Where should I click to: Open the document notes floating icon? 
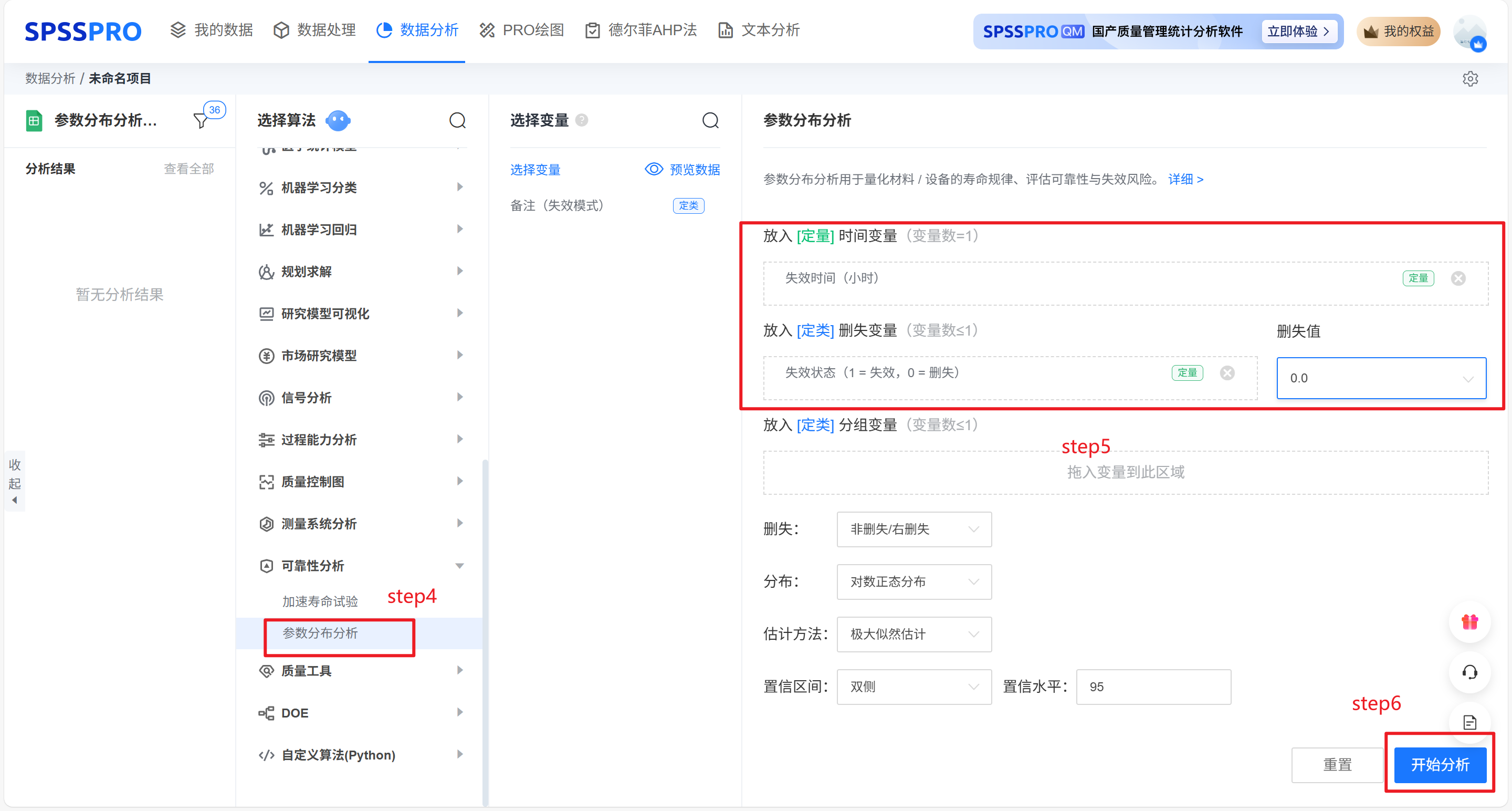(x=1470, y=722)
